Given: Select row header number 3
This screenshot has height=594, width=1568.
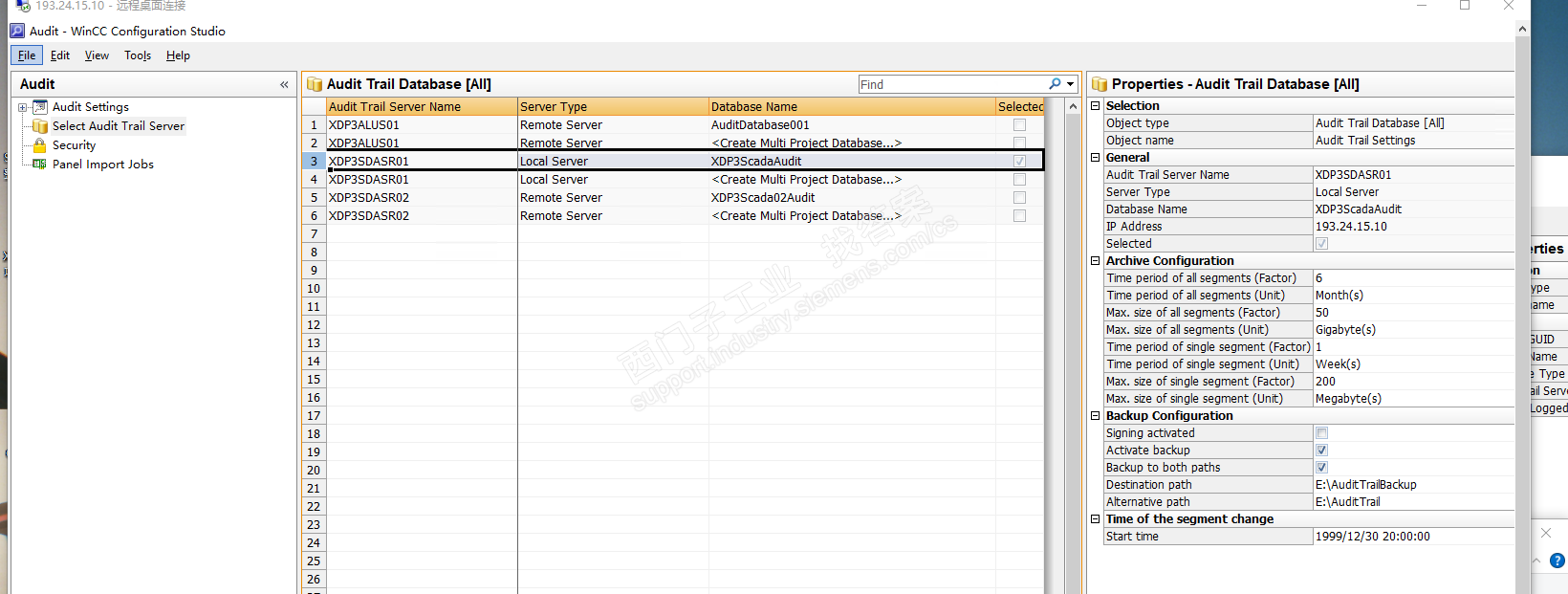Looking at the screenshot, I should (314, 162).
